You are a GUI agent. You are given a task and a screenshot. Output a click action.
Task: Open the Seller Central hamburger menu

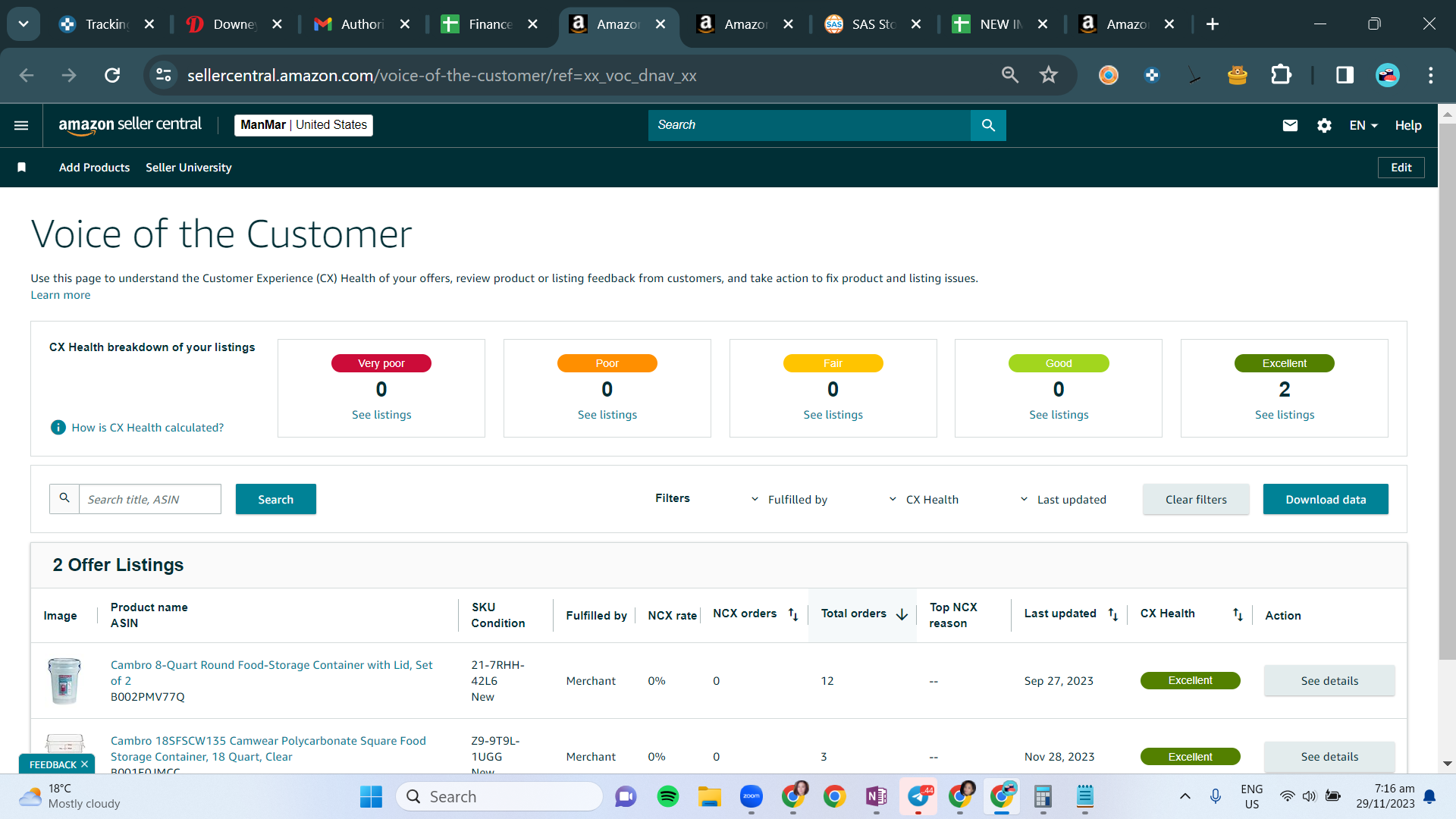click(x=21, y=125)
